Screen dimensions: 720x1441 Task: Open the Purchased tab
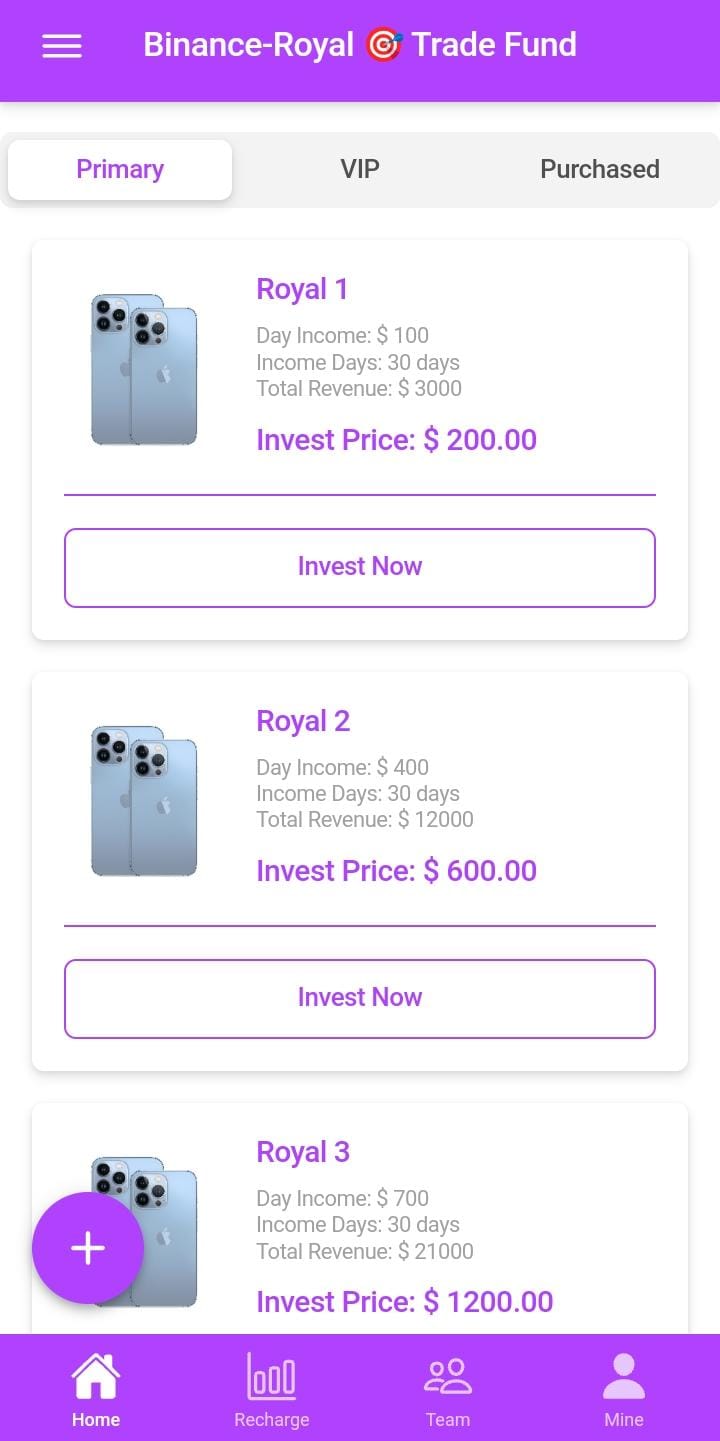pos(599,169)
